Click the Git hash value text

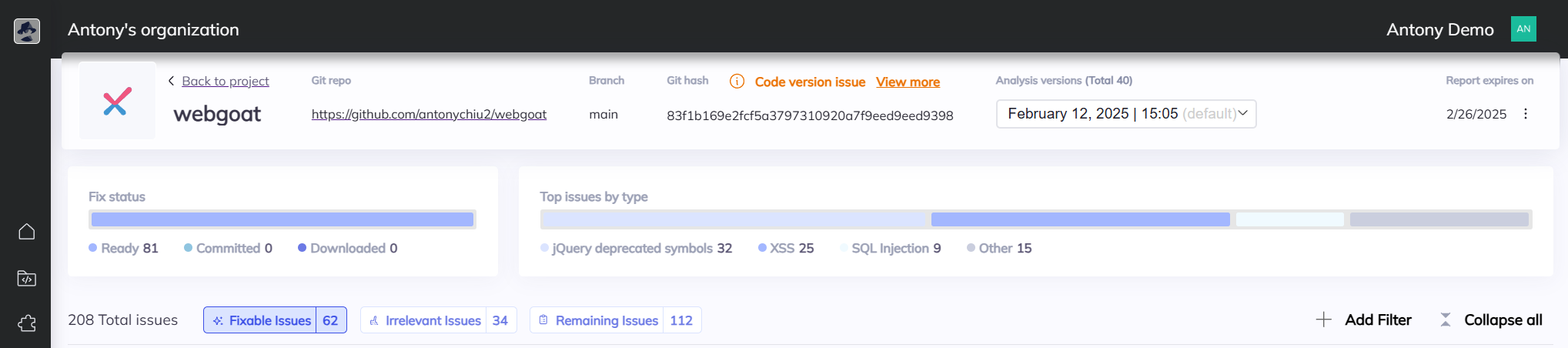pyautogui.click(x=809, y=115)
